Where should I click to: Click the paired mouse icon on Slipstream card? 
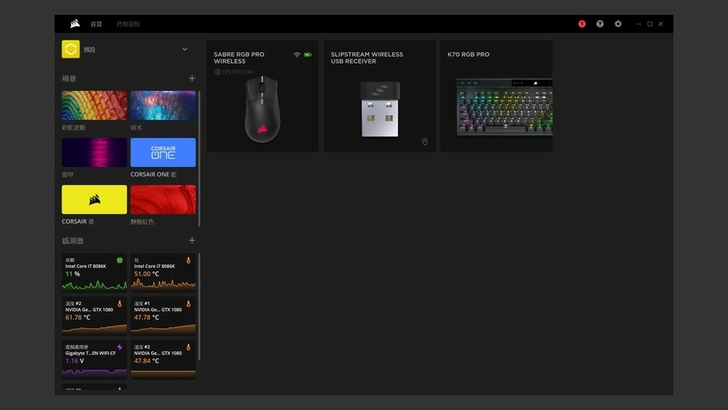425,142
